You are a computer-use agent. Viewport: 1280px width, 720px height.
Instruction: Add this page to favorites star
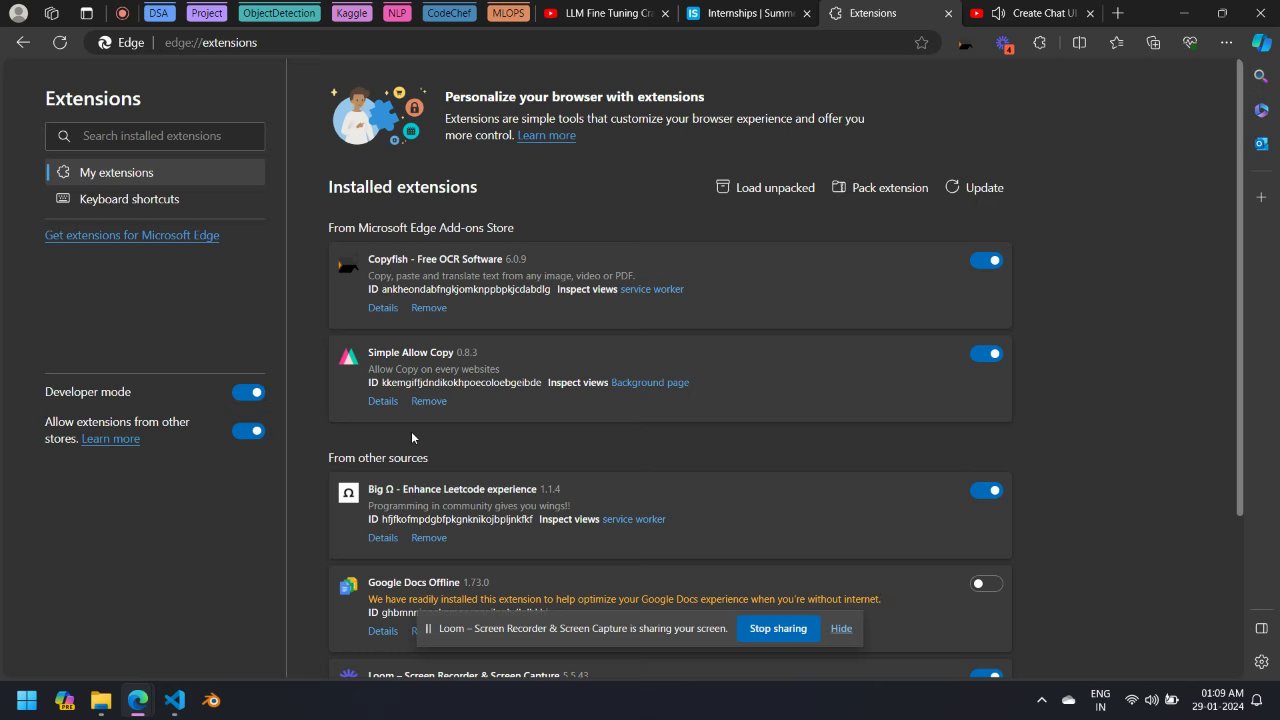tap(921, 42)
